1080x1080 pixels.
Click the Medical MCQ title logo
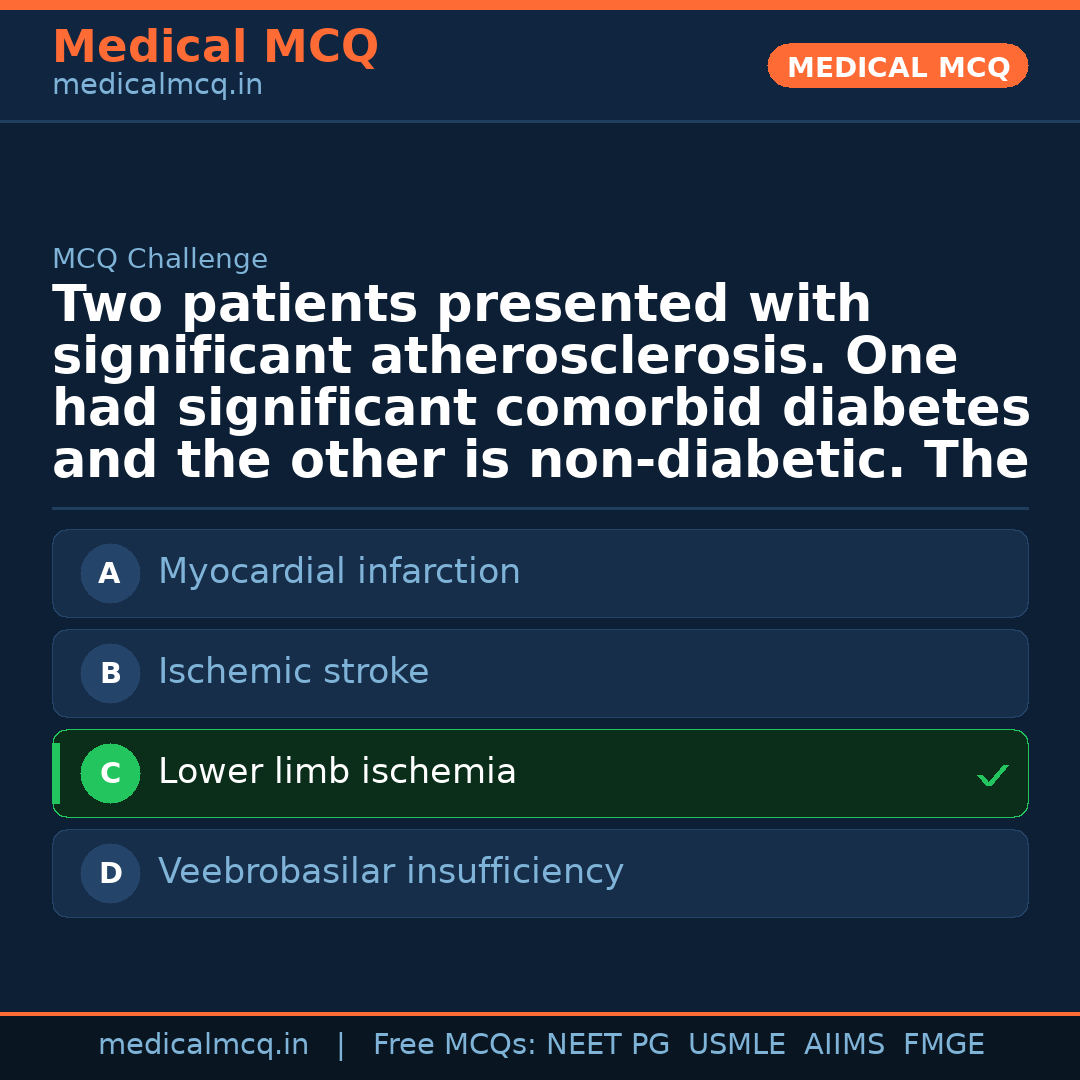pos(215,47)
